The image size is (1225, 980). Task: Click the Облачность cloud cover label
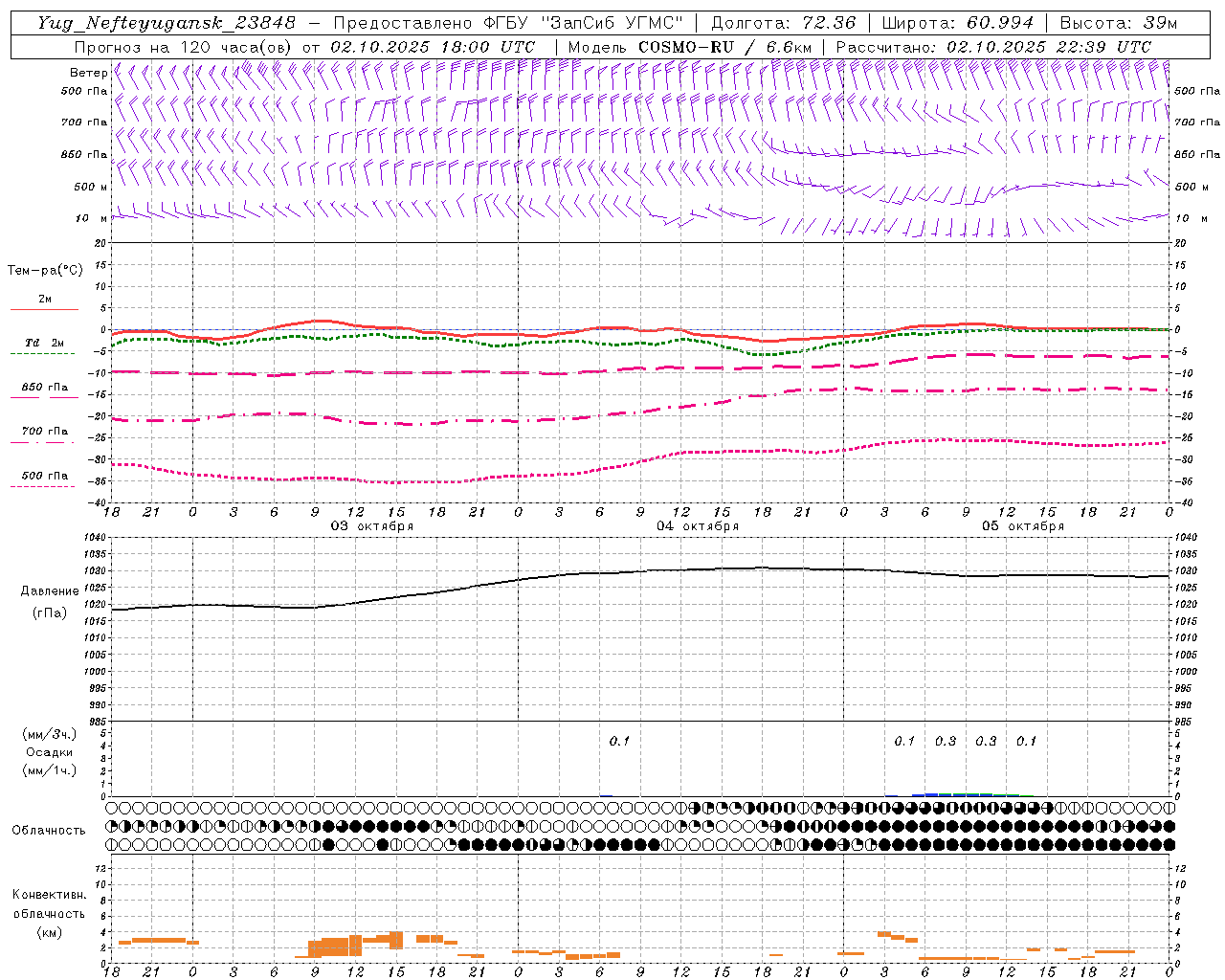coord(49,831)
